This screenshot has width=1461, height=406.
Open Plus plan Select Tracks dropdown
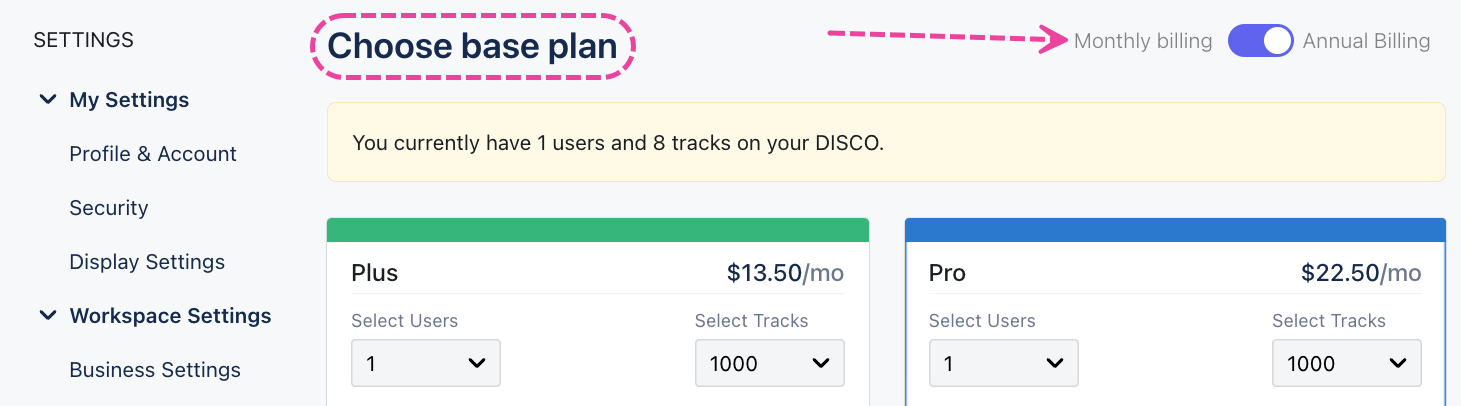click(769, 363)
